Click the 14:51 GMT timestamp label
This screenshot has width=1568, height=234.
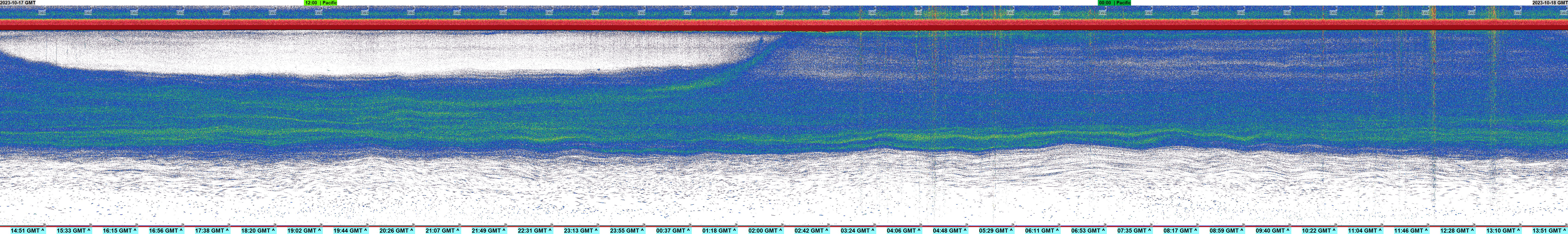27,231
